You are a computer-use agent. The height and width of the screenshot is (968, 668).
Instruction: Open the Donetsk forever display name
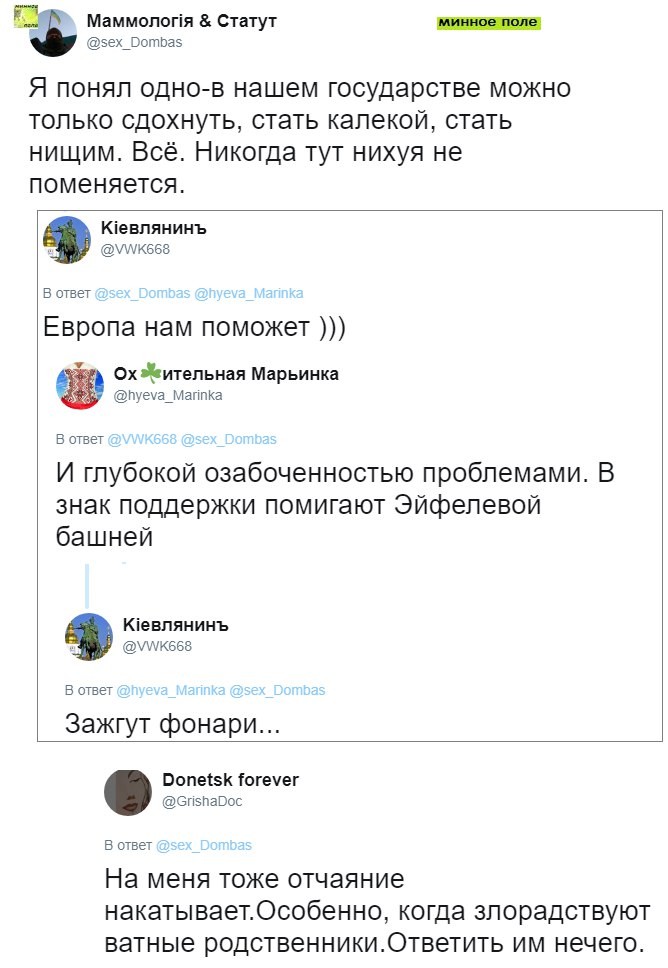[230, 780]
